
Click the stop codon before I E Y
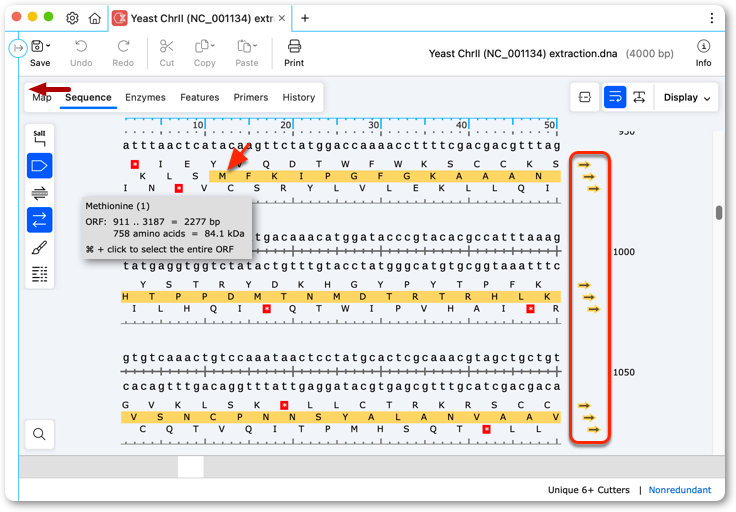[x=135, y=164]
